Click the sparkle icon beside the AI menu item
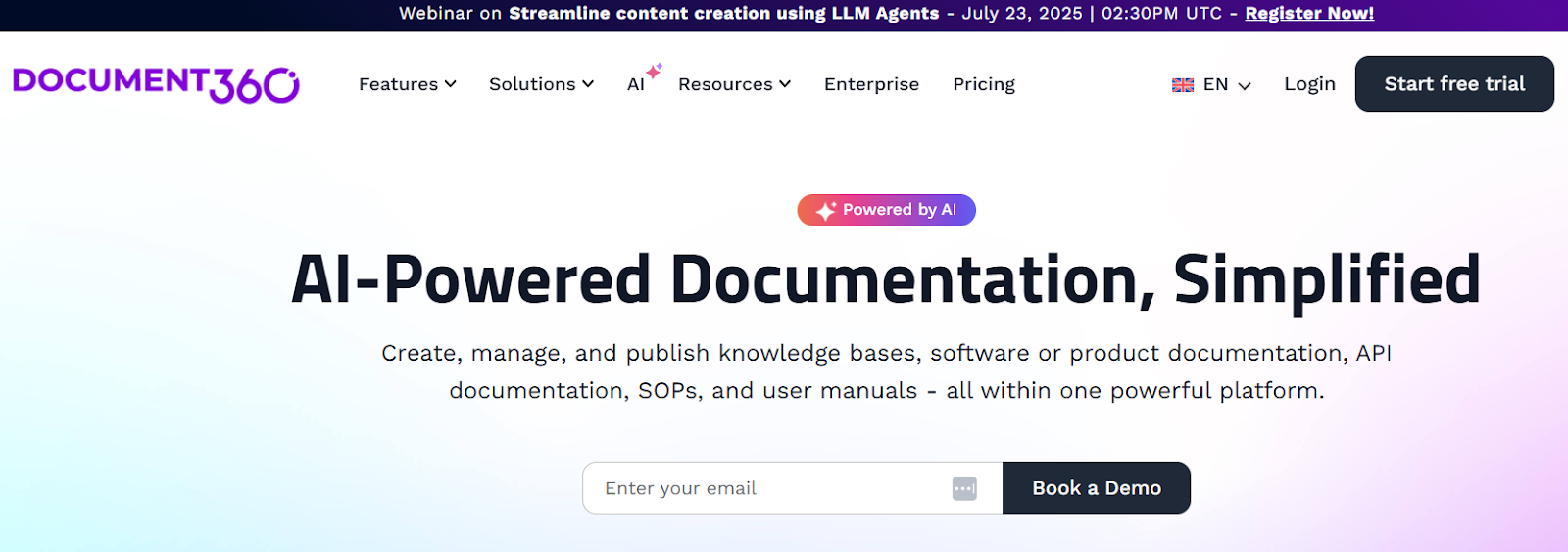Image resolution: width=1568 pixels, height=552 pixels. [x=654, y=71]
